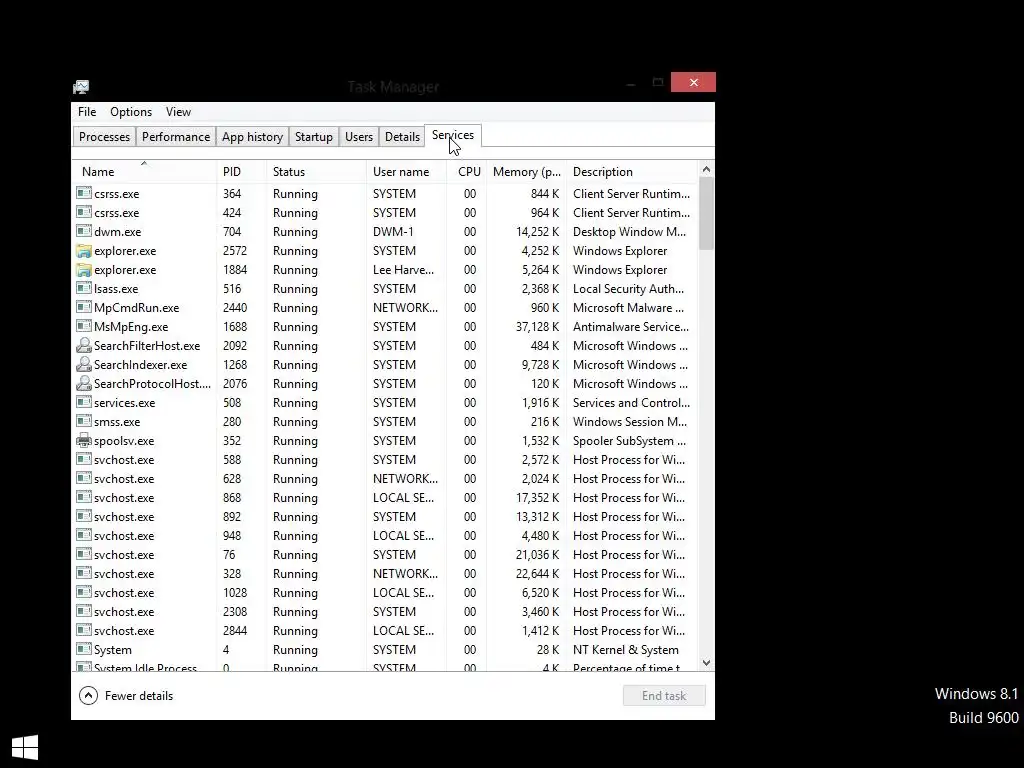The width and height of the screenshot is (1024, 768).
Task: Click explorer.exe folder icon for PID 1884
Action: 84,269
